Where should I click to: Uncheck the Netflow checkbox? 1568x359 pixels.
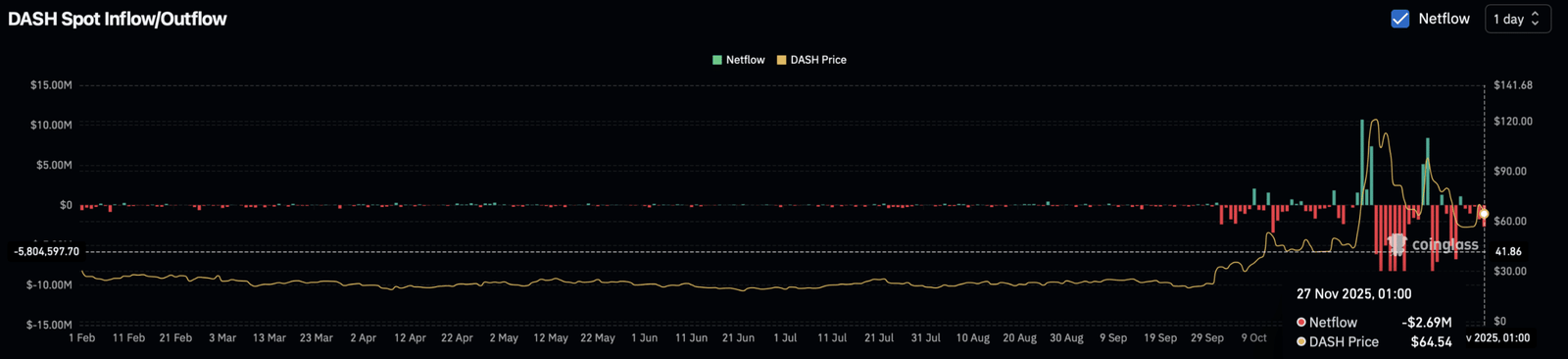pos(1400,19)
